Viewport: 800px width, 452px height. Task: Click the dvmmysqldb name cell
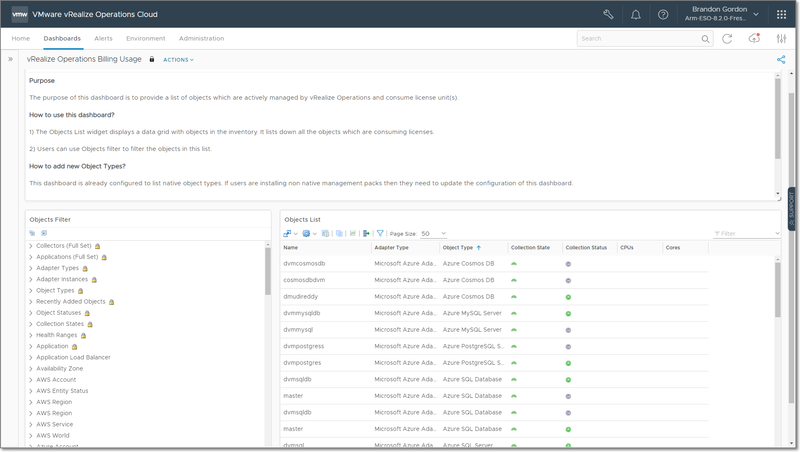tap(302, 313)
